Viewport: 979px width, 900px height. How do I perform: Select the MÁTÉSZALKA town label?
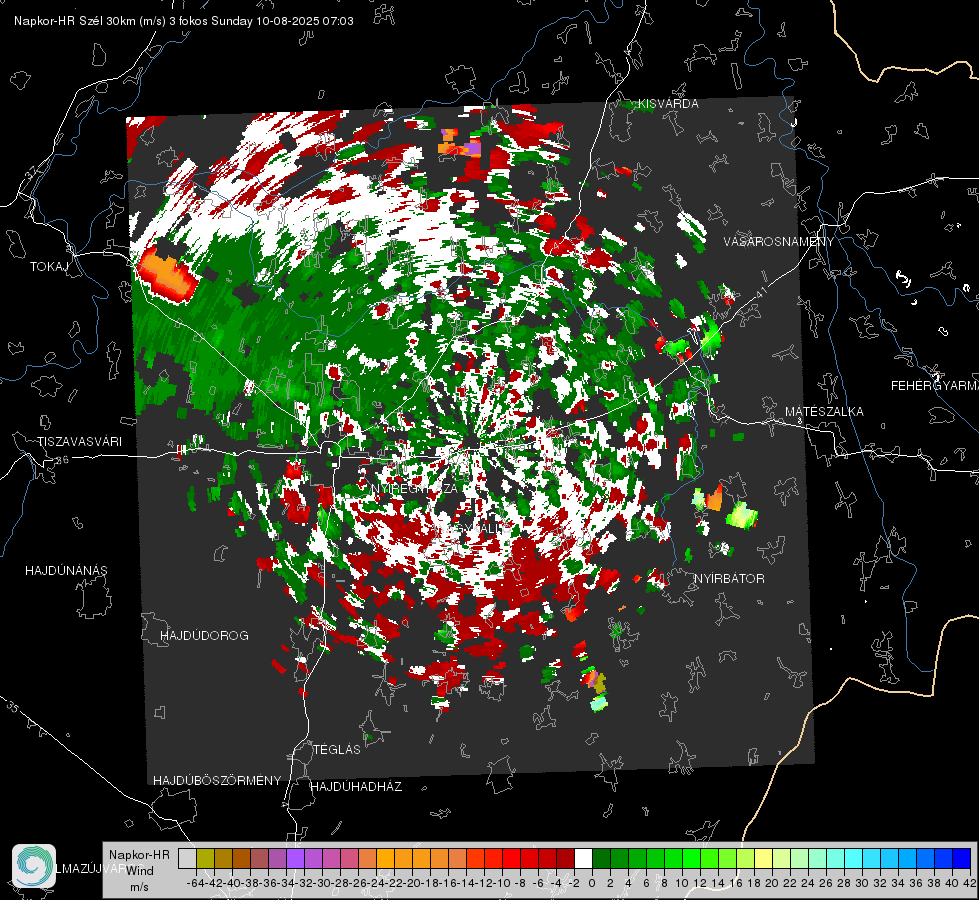(824, 412)
